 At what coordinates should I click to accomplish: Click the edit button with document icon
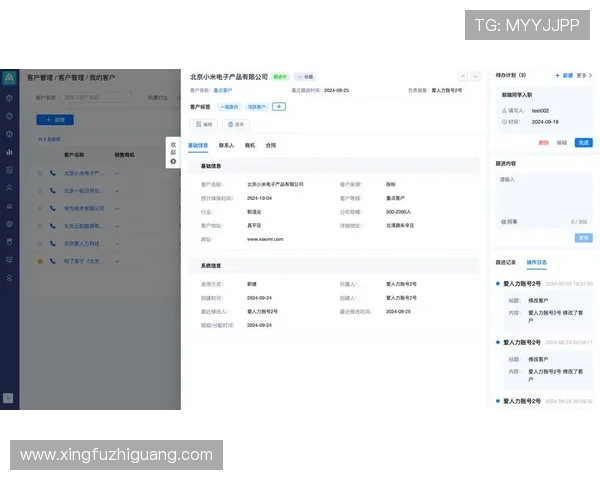pyautogui.click(x=204, y=124)
